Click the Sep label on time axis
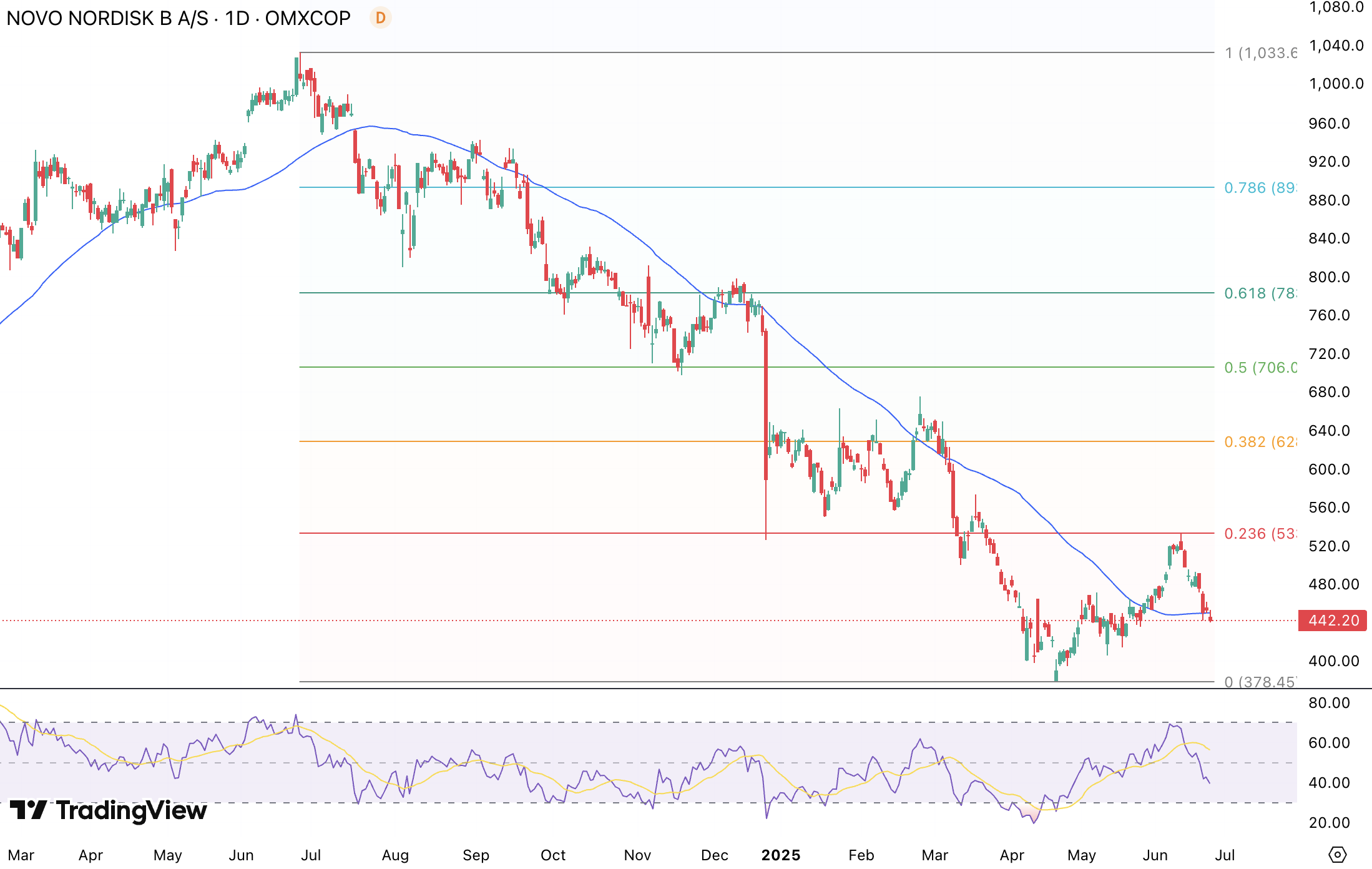 point(476,855)
